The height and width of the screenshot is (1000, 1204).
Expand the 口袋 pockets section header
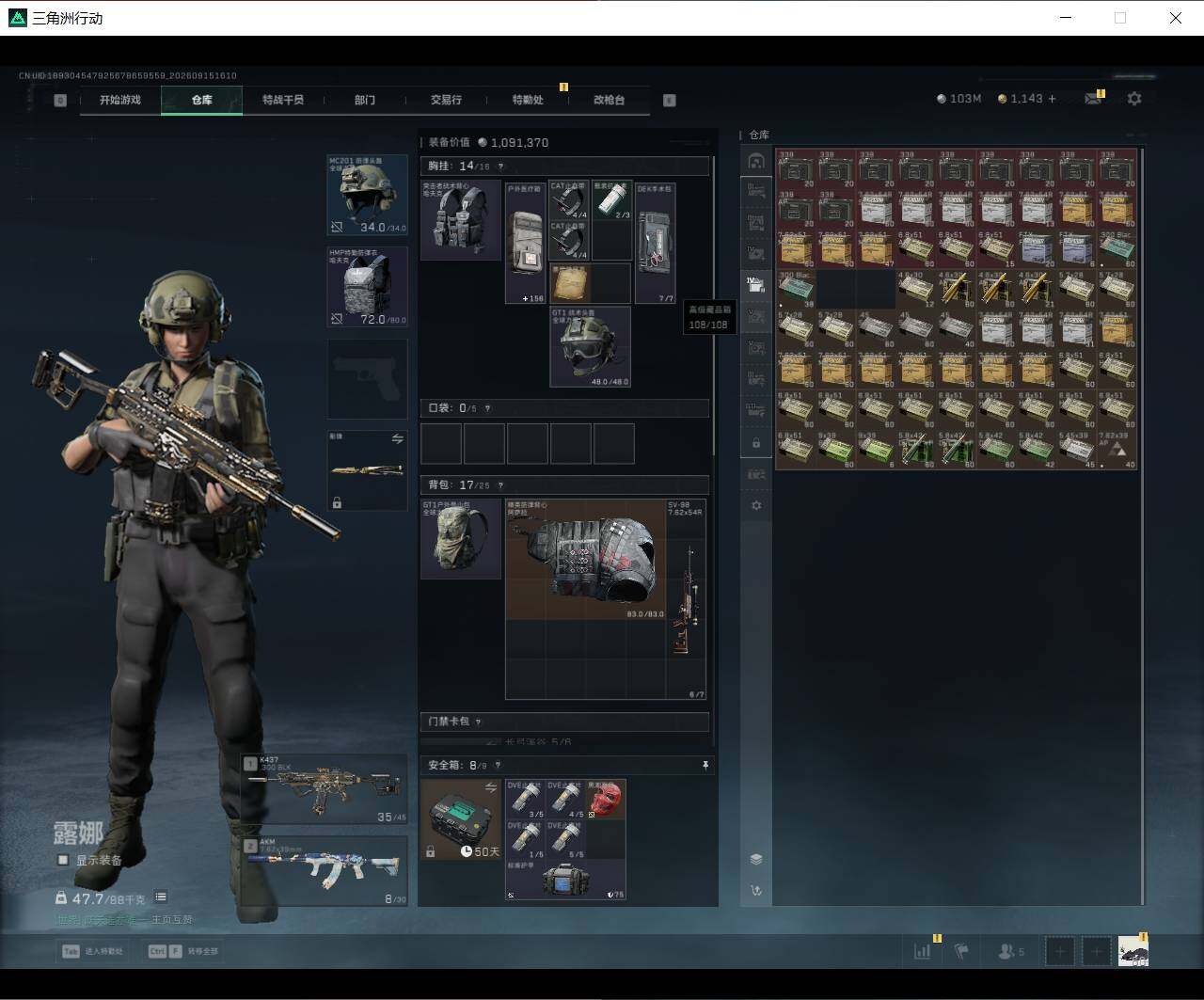[x=564, y=408]
